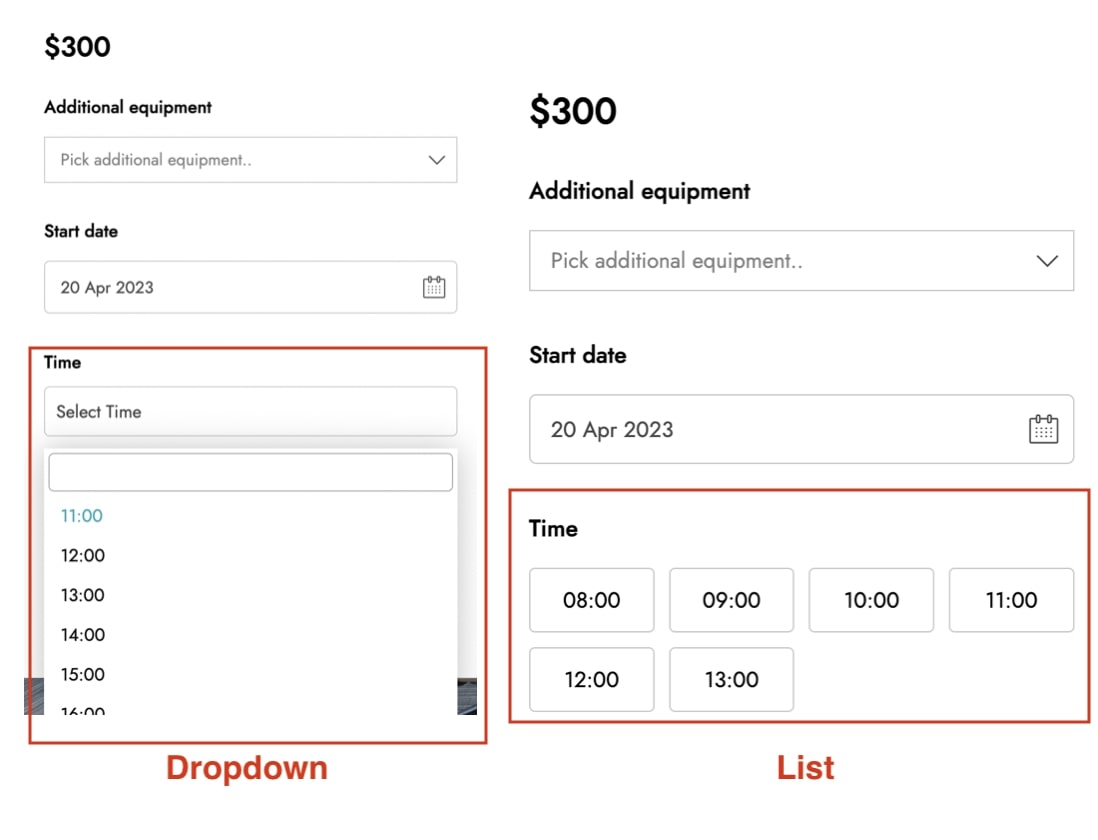Click the Time label above Select Time
Screen dimensions: 1098x840
coord(62,363)
